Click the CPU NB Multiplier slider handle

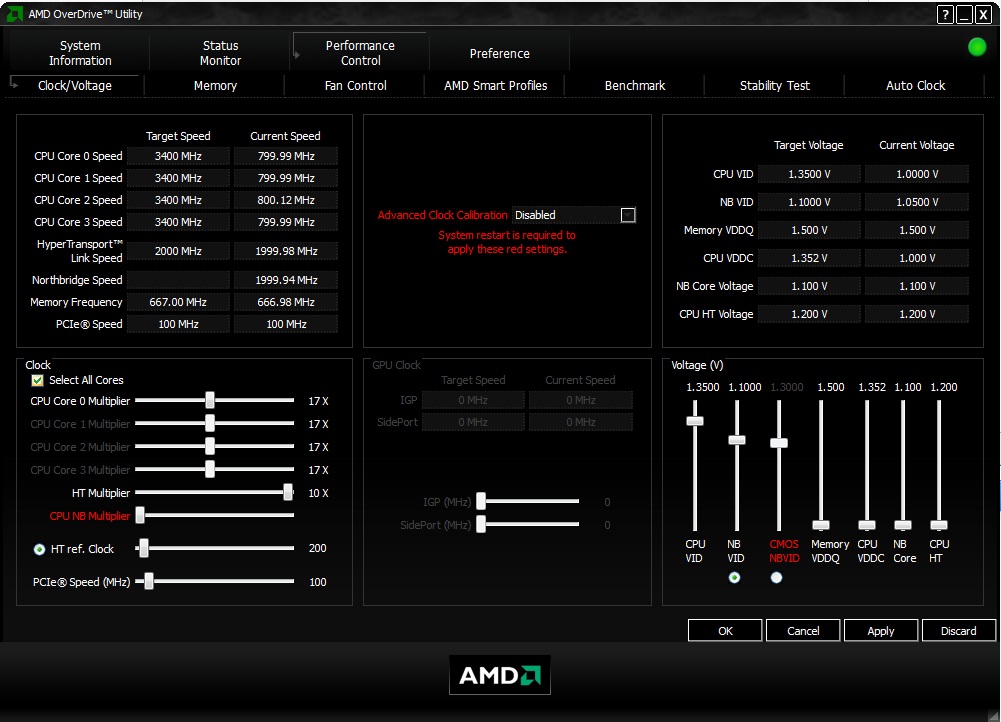[140, 515]
